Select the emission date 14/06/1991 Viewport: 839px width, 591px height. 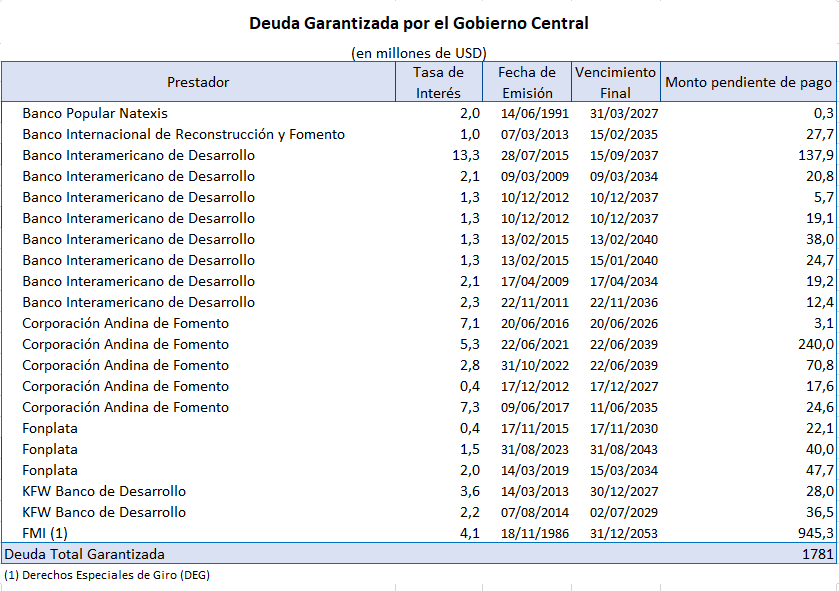(x=535, y=113)
